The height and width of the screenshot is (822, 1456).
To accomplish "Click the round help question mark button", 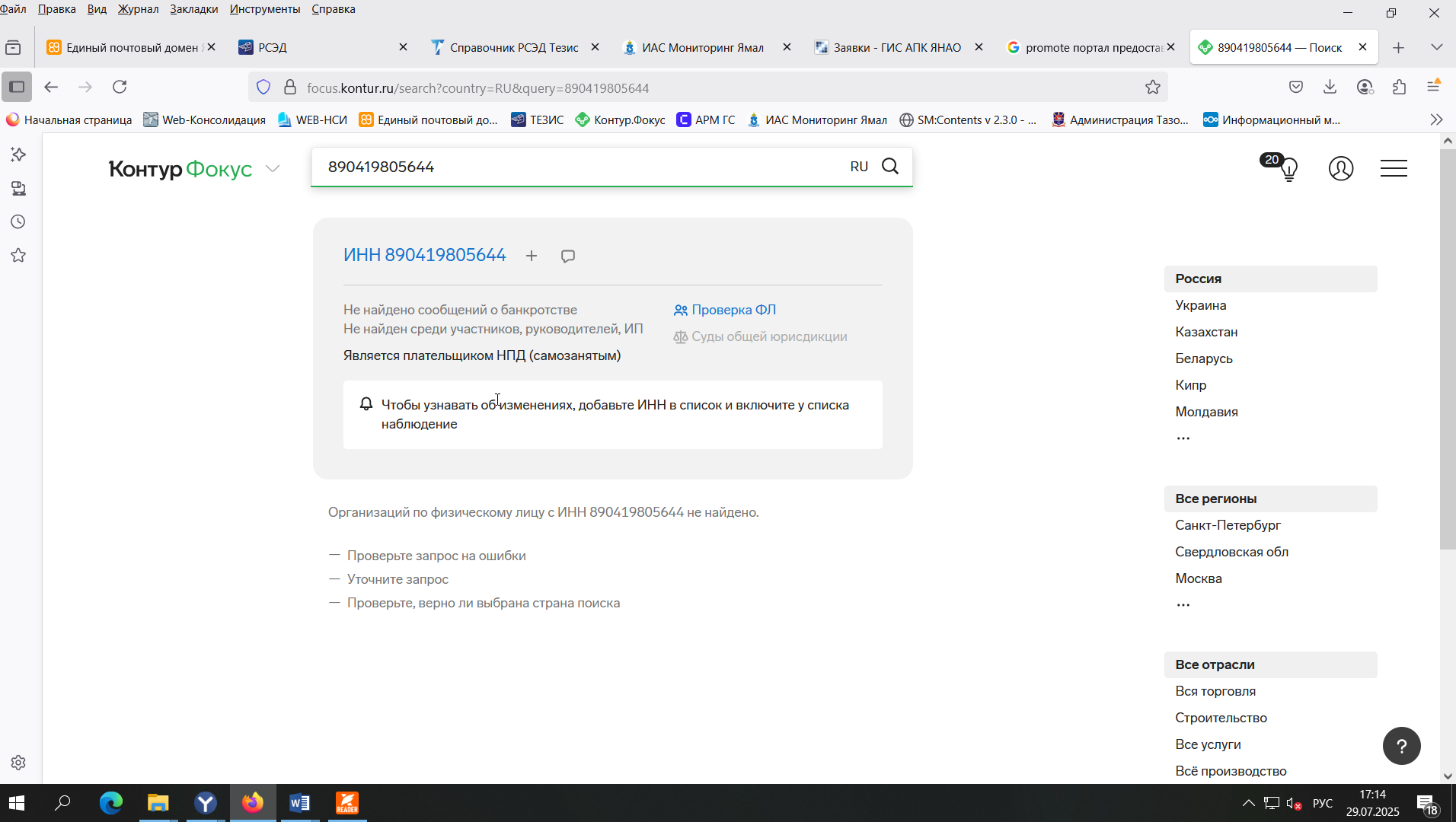I will pos(1402,746).
